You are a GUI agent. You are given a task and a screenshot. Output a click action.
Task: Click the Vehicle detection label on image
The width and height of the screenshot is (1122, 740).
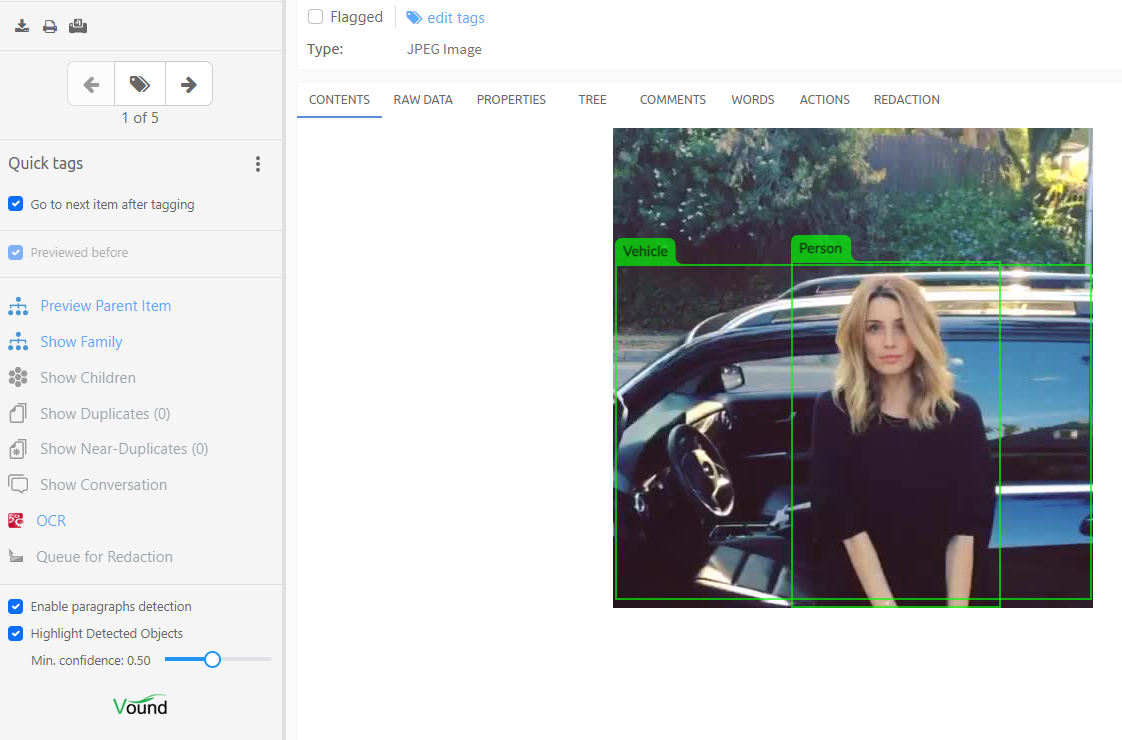645,251
